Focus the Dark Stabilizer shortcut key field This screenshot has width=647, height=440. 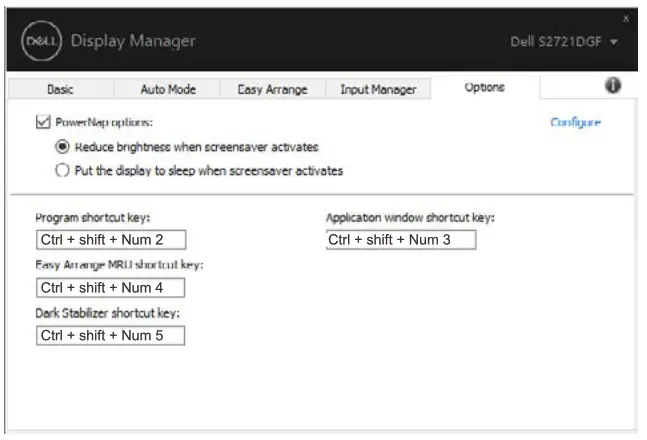coord(111,336)
